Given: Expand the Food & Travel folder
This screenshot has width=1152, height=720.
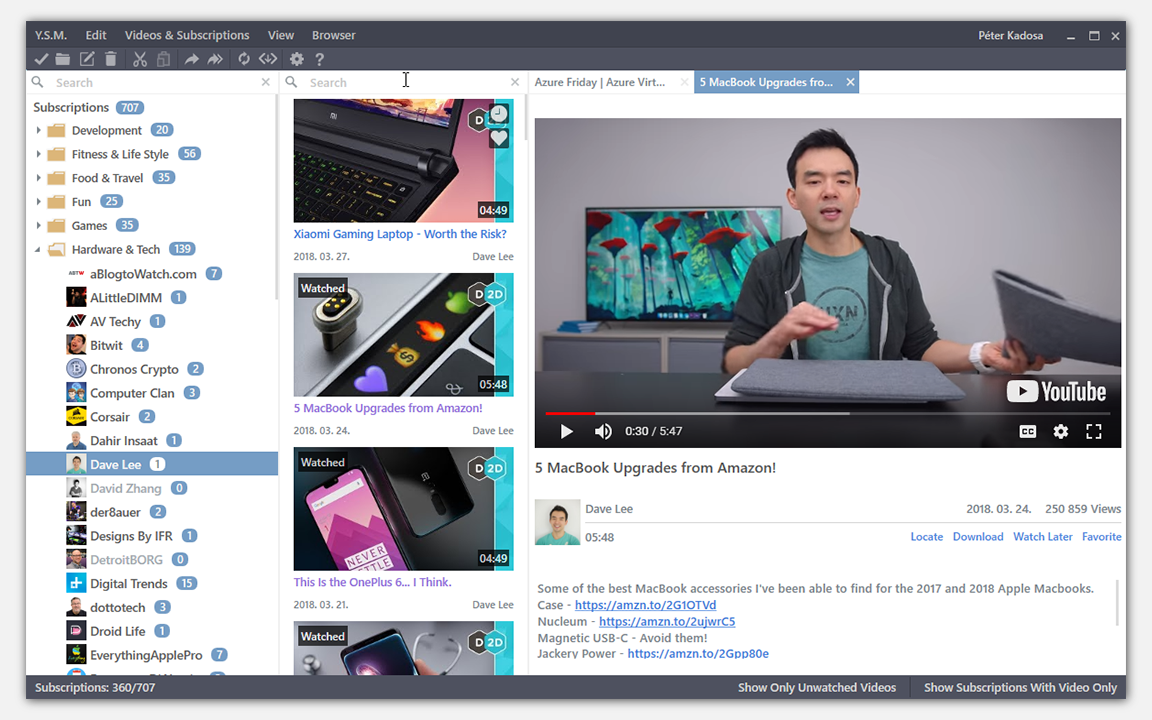Looking at the screenshot, I should (x=38, y=178).
